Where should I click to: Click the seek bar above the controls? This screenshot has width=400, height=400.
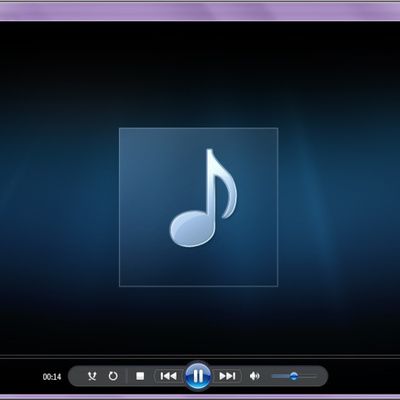pos(200,357)
